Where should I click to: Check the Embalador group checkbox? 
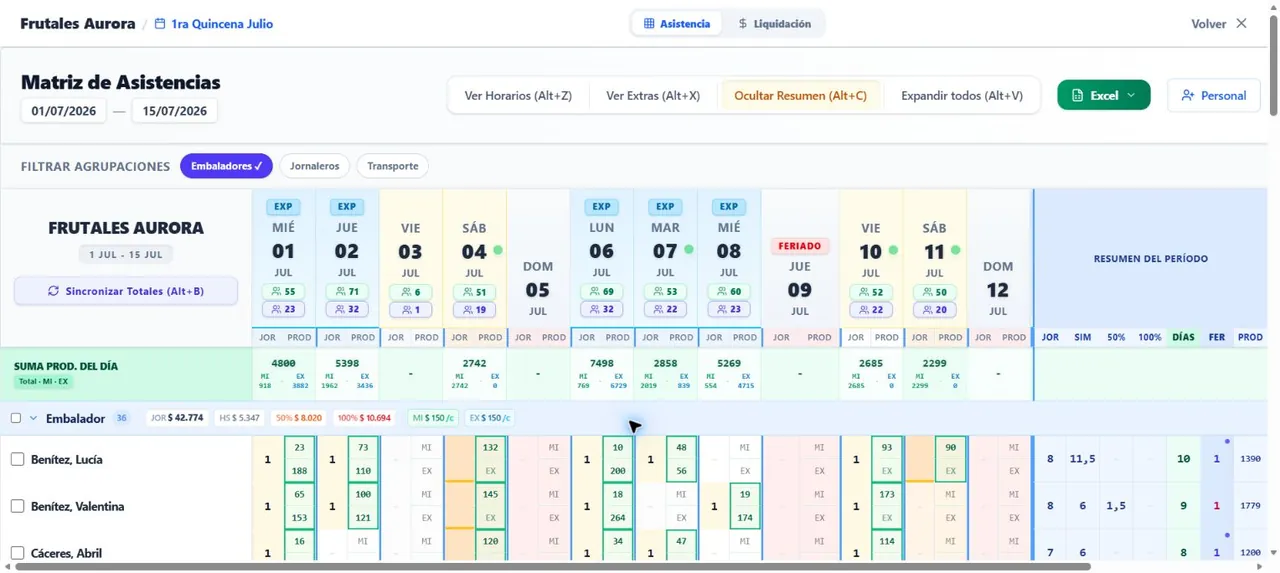tap(15, 418)
